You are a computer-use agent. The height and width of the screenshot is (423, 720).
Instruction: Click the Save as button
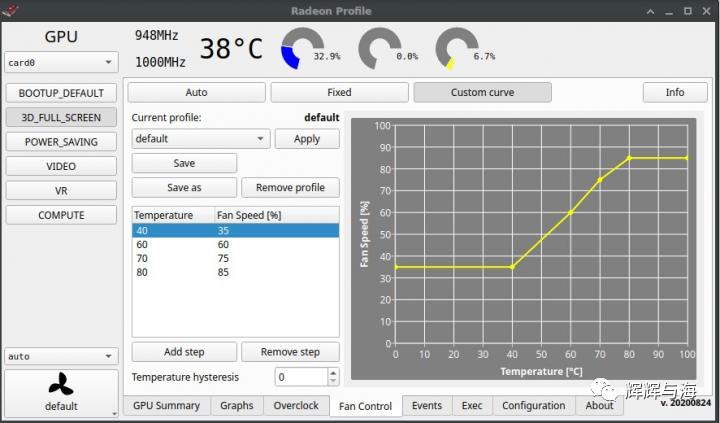click(184, 187)
